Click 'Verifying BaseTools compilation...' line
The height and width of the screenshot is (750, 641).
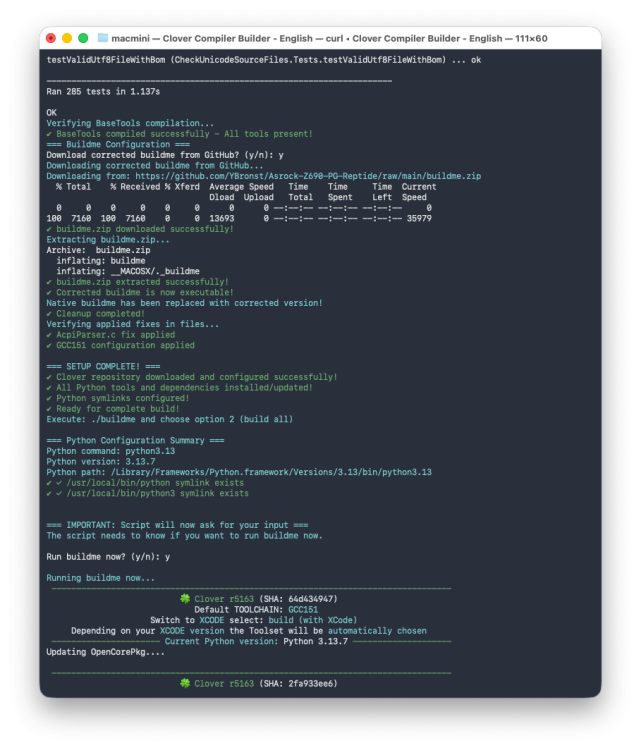130,123
